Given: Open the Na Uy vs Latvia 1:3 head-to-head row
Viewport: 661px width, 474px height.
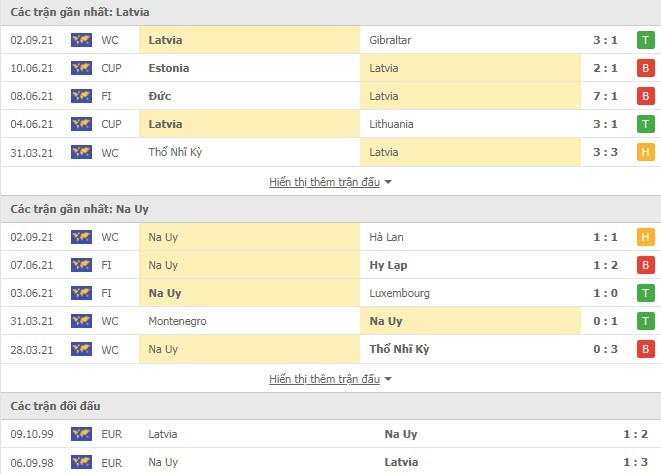Looking at the screenshot, I should [330, 462].
